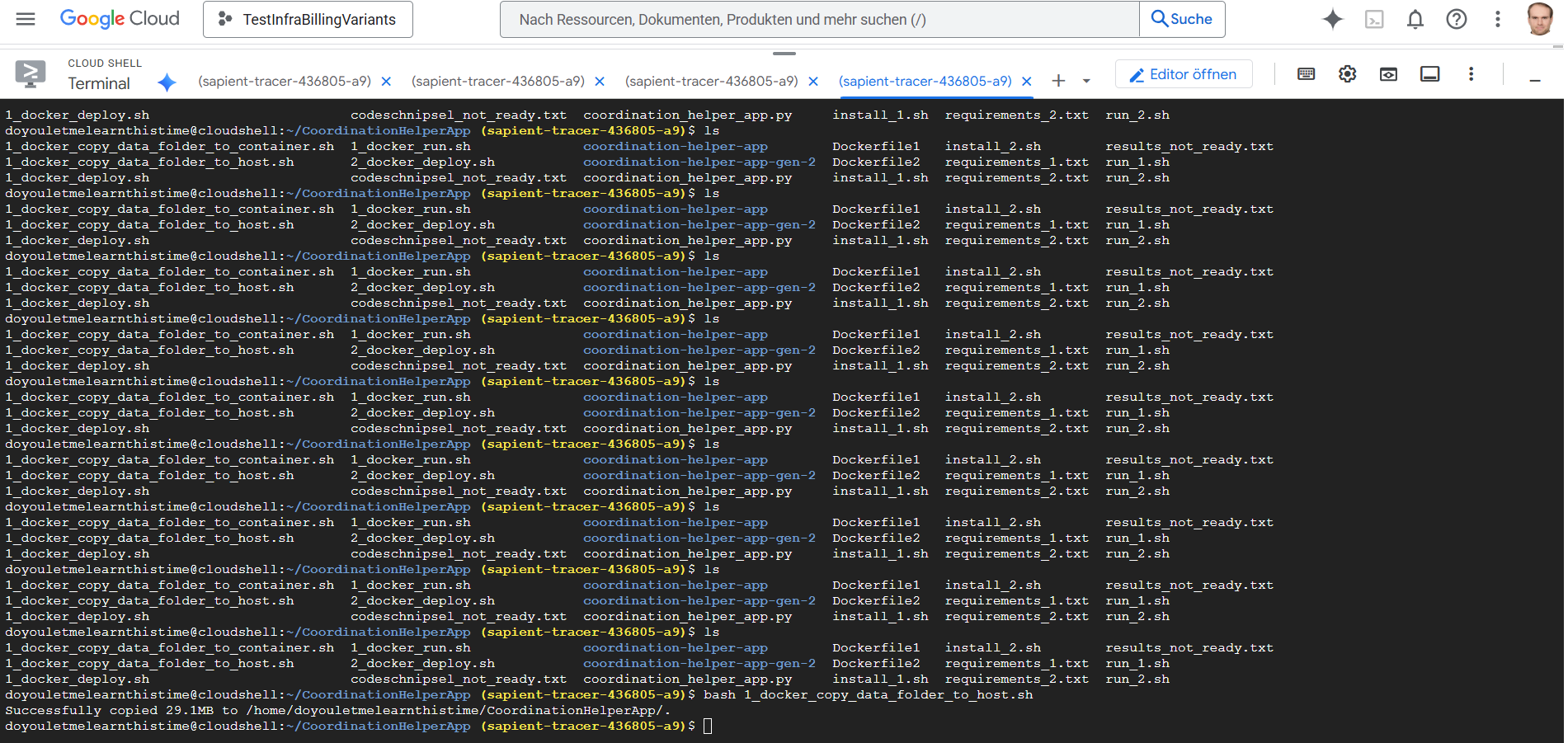The width and height of the screenshot is (1568, 743).
Task: Expand the new-session dropdown arrow
Action: tap(1086, 81)
